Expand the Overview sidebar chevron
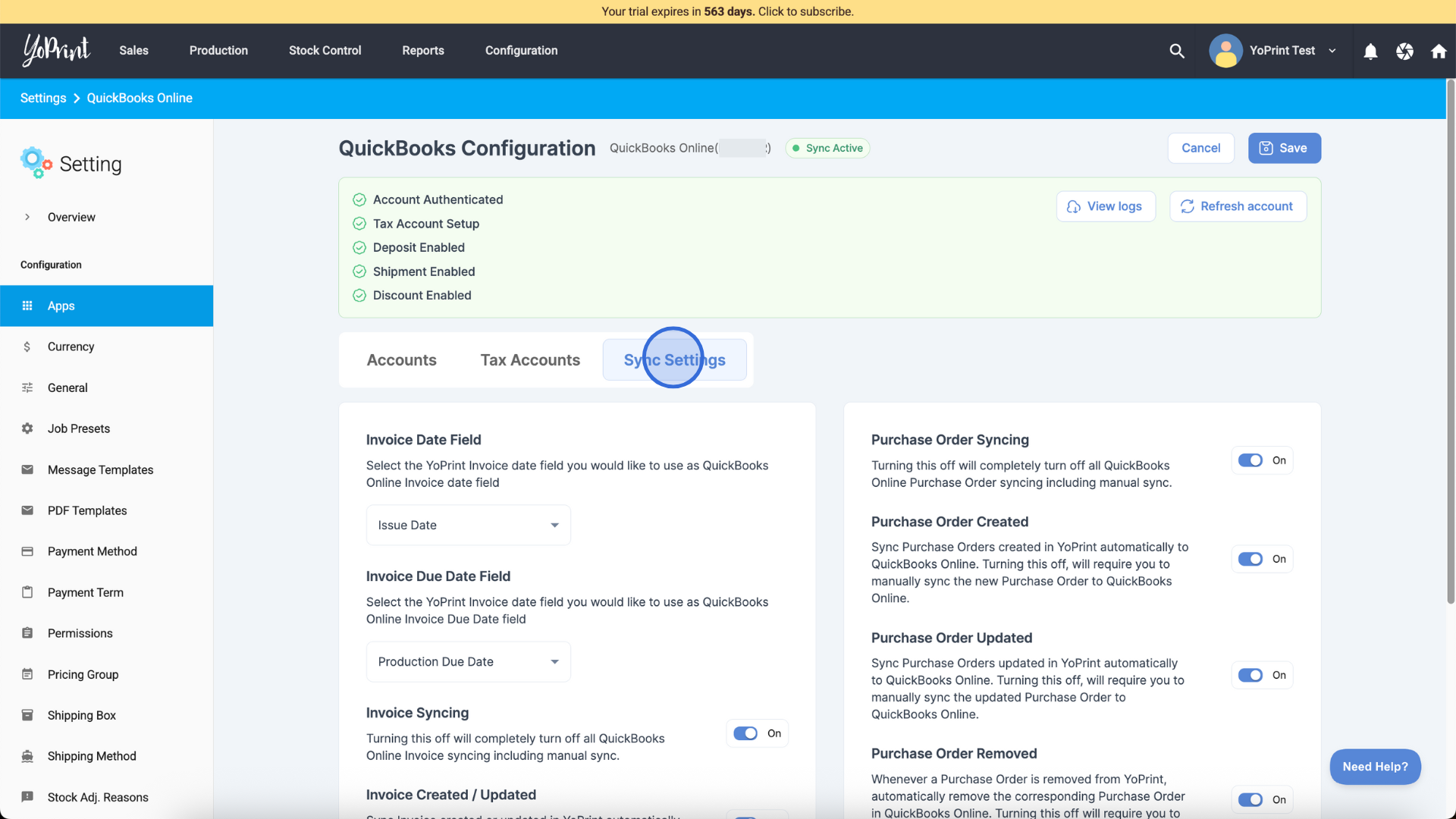 tap(27, 217)
